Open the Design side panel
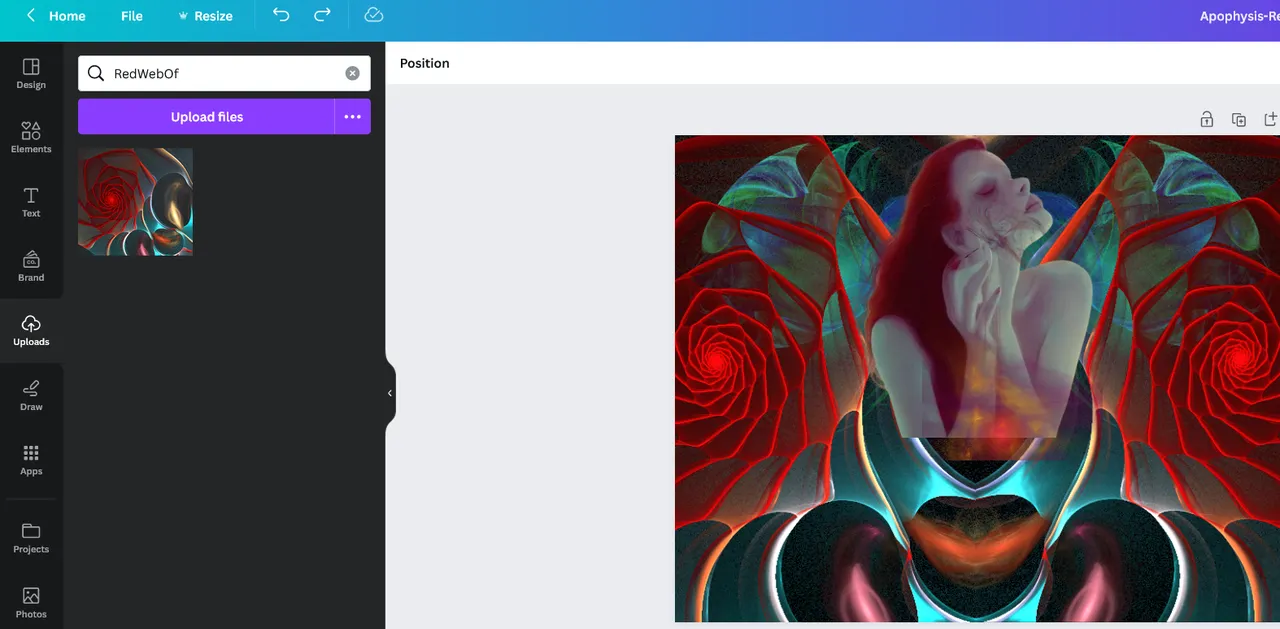This screenshot has width=1280, height=629. pyautogui.click(x=31, y=73)
